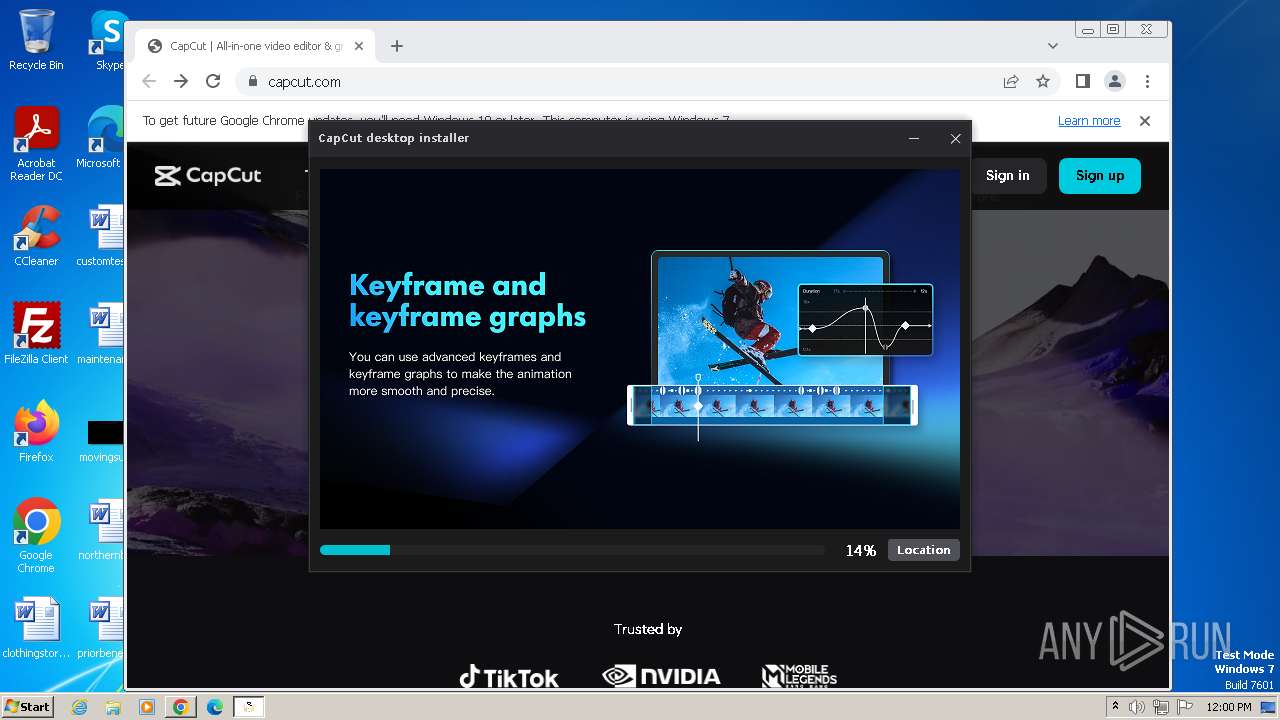The height and width of the screenshot is (720, 1280).
Task: Select the CapCut browser tab
Action: point(255,46)
